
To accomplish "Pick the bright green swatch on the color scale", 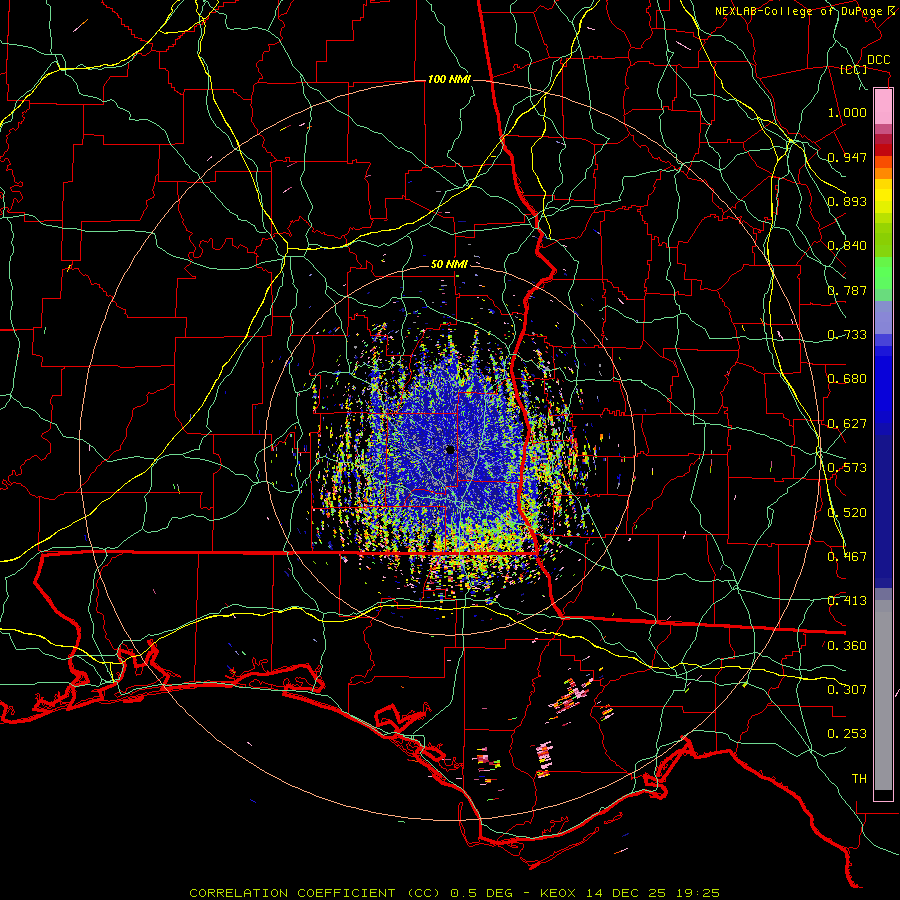I will coord(883,273).
